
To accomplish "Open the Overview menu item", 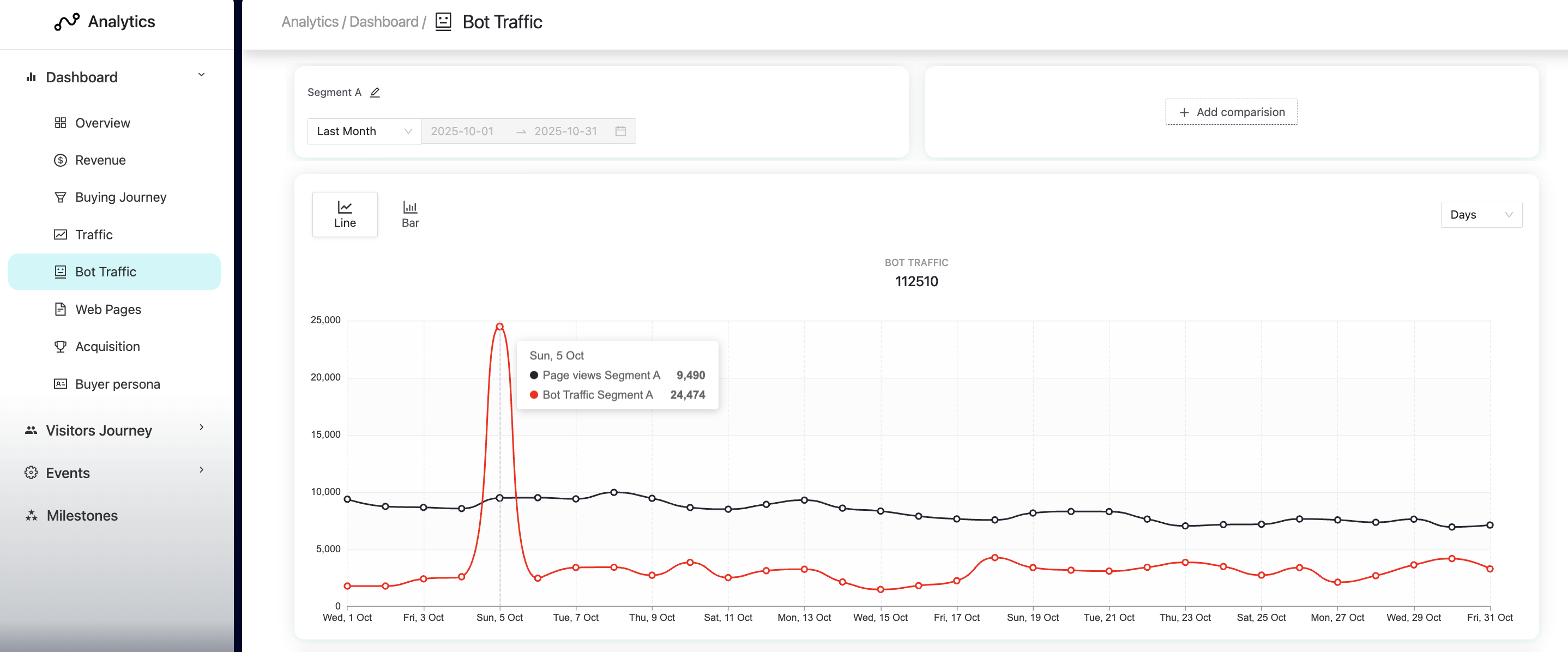I will 102,123.
